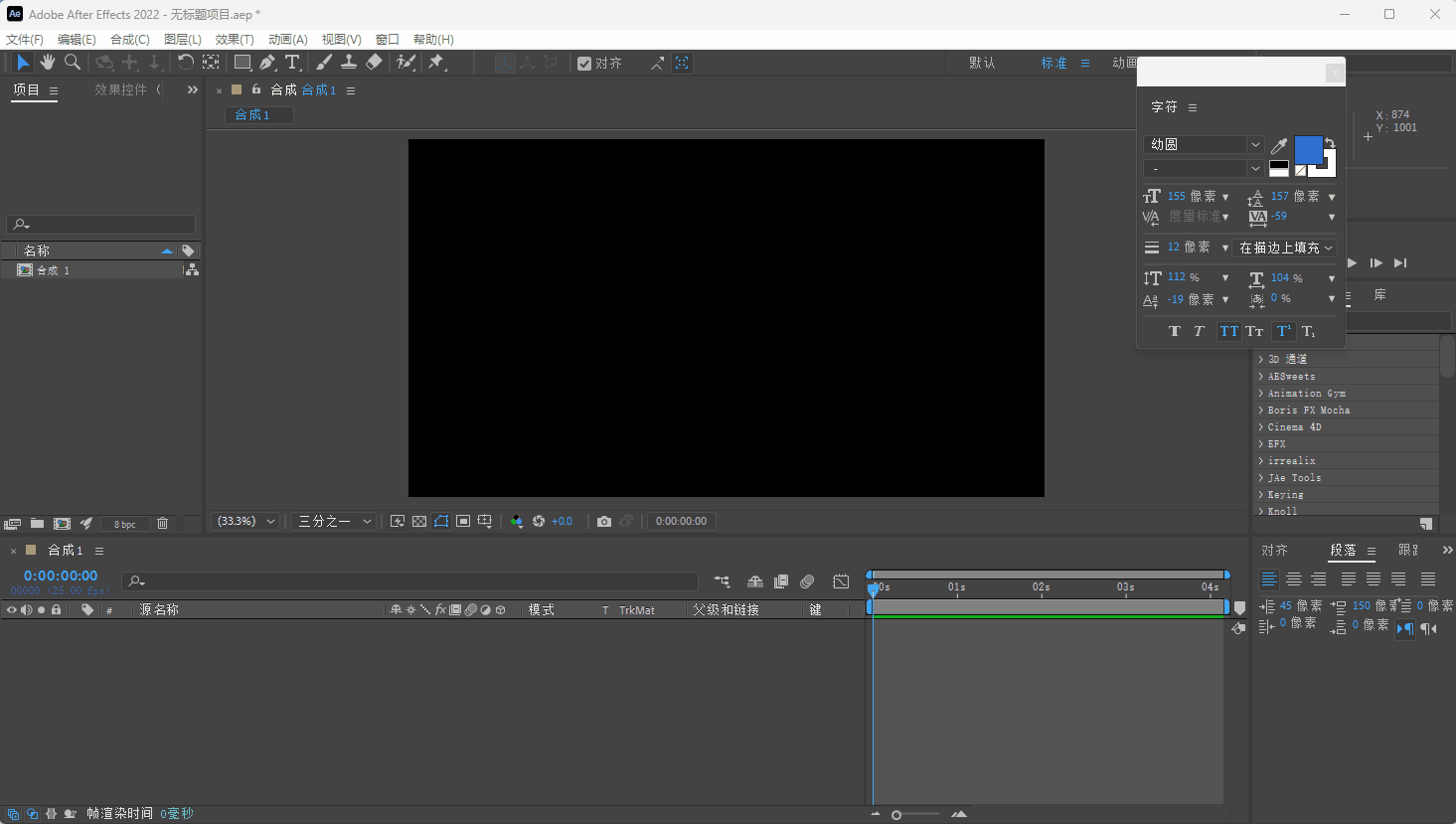The width and height of the screenshot is (1456, 824).
Task: Select the Pen tool
Action: [267, 63]
